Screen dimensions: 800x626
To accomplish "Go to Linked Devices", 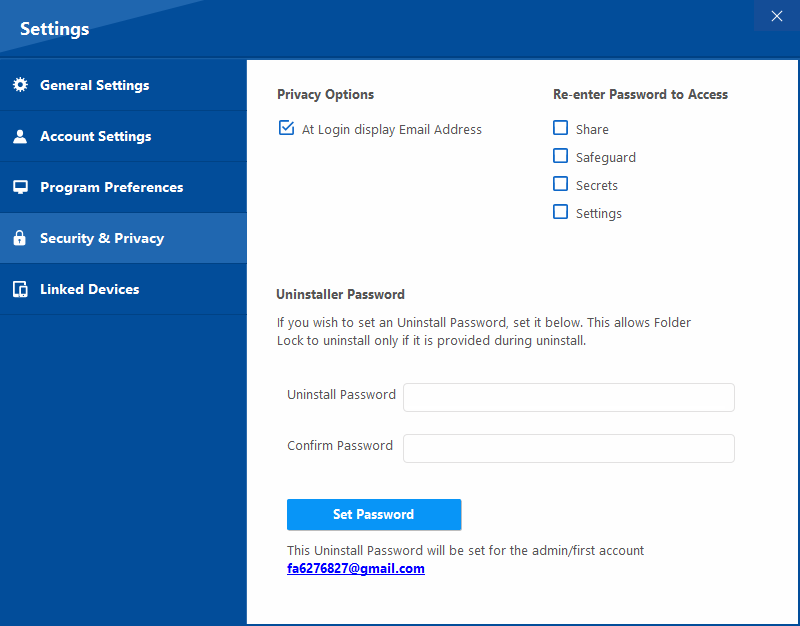I will [x=123, y=289].
